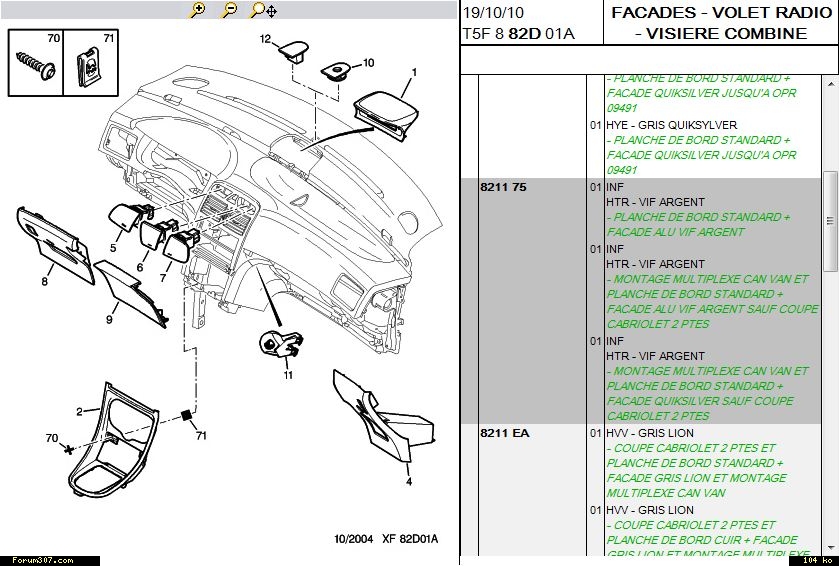
Task: Click the parts list vertical scrollbar thumb
Action: (x=830, y=220)
